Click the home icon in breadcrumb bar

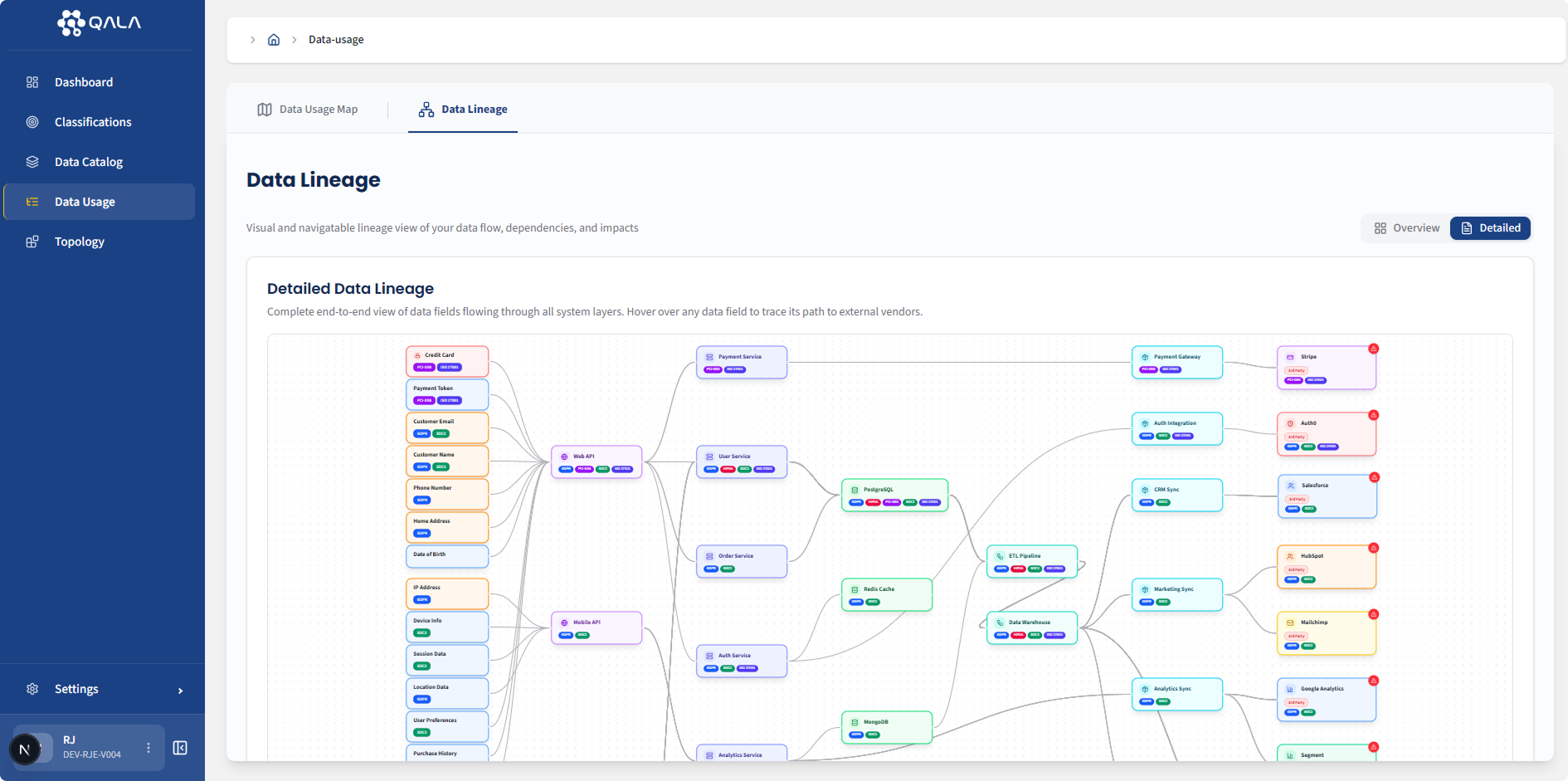point(274,39)
